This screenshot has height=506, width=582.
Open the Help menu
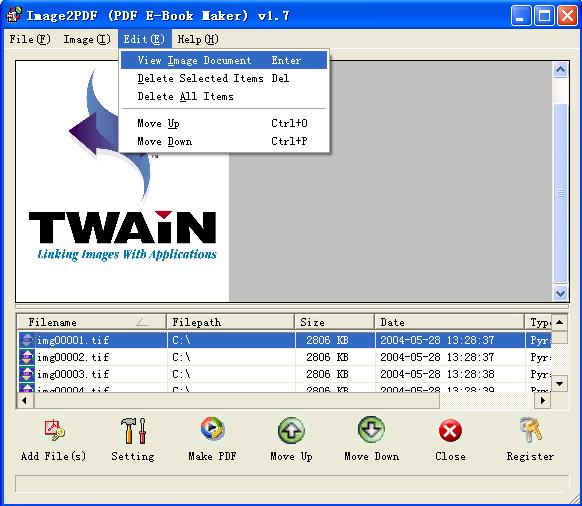(x=198, y=39)
